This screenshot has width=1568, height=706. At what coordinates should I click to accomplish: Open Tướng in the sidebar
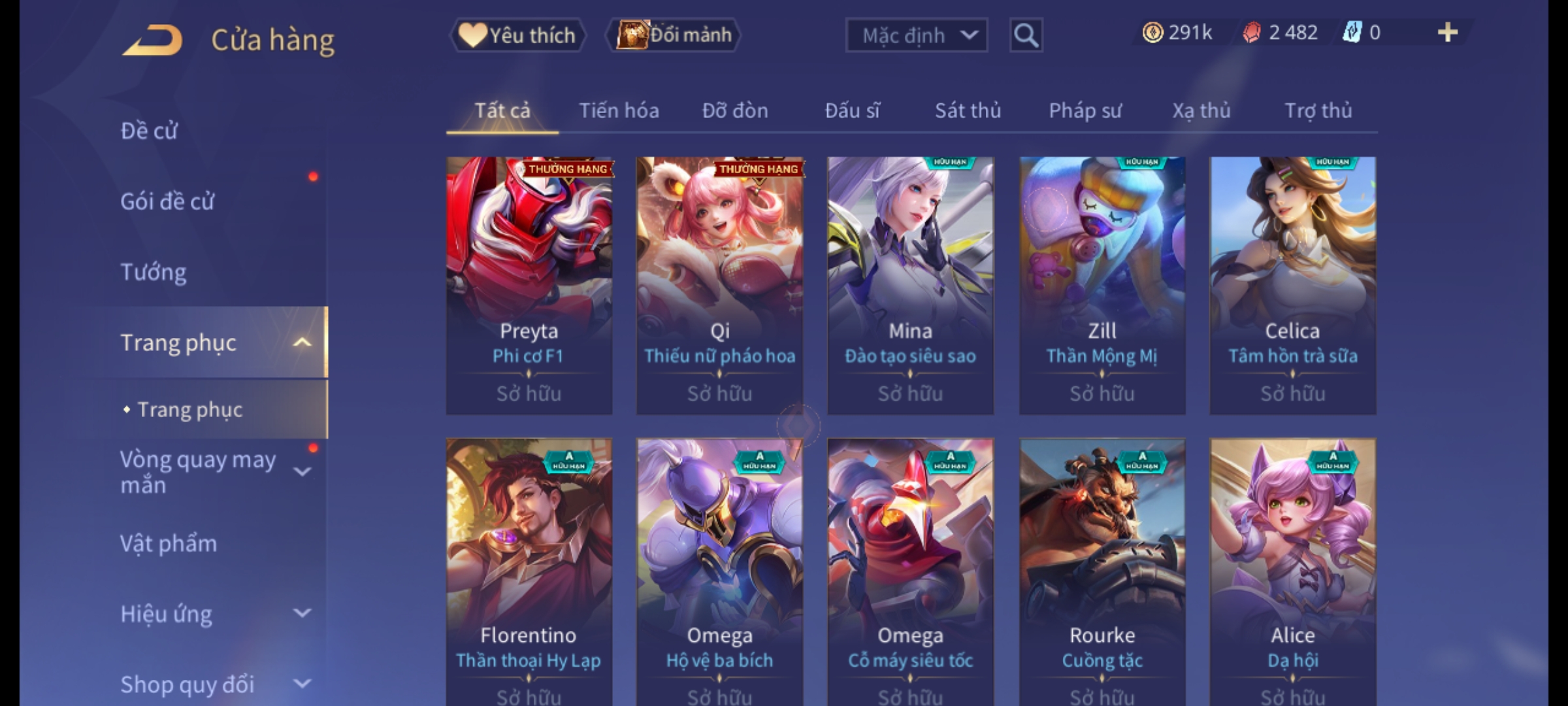(x=154, y=272)
